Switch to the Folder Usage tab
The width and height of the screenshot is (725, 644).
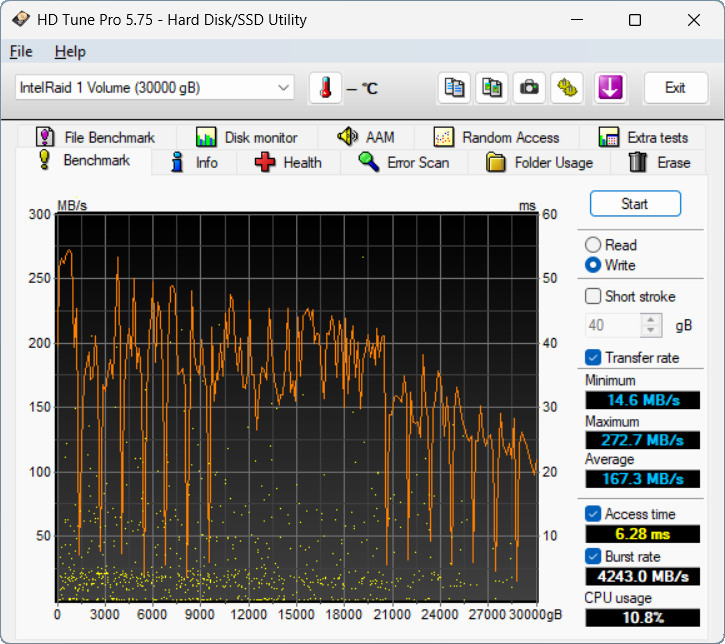click(539, 162)
